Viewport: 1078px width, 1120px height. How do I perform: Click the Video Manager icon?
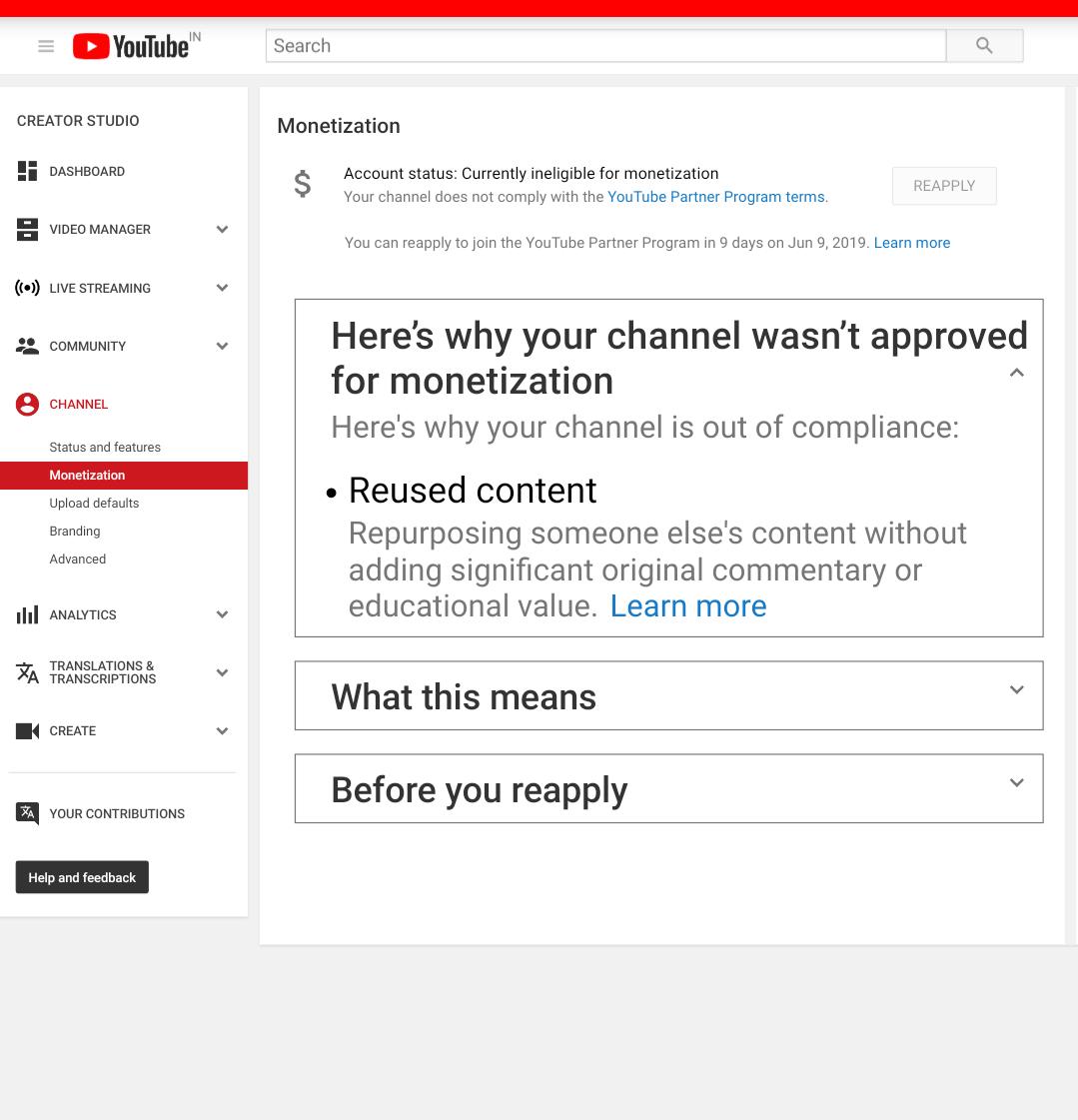(27, 229)
